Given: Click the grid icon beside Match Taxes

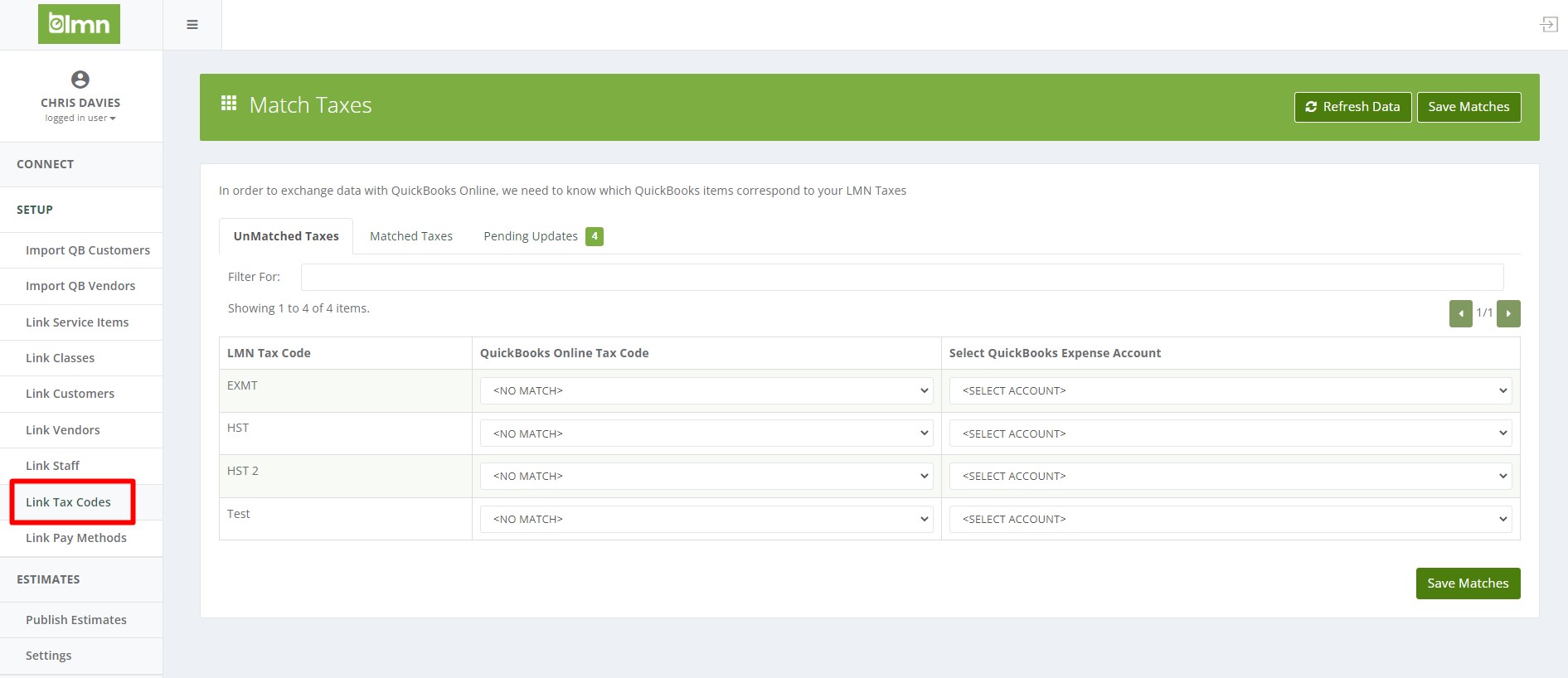Looking at the screenshot, I should click(229, 104).
